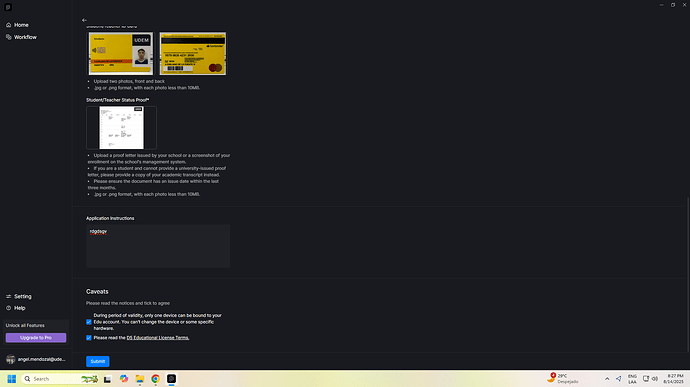The height and width of the screenshot is (387, 690).
Task: Open Home in the sidebar
Action: pos(18,25)
